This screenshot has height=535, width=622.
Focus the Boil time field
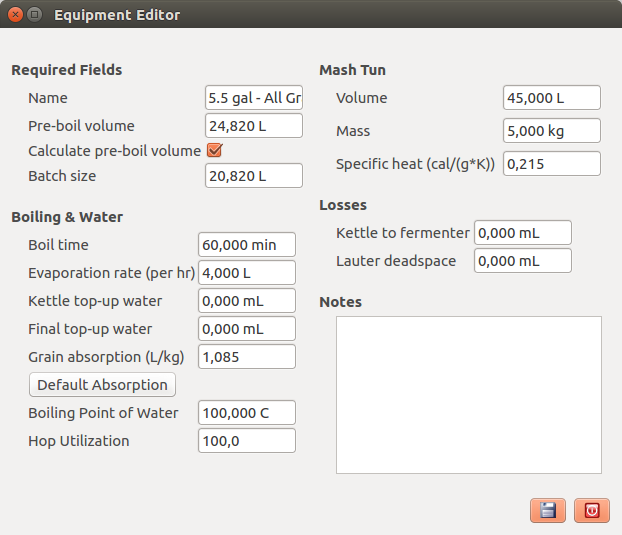pyautogui.click(x=247, y=245)
